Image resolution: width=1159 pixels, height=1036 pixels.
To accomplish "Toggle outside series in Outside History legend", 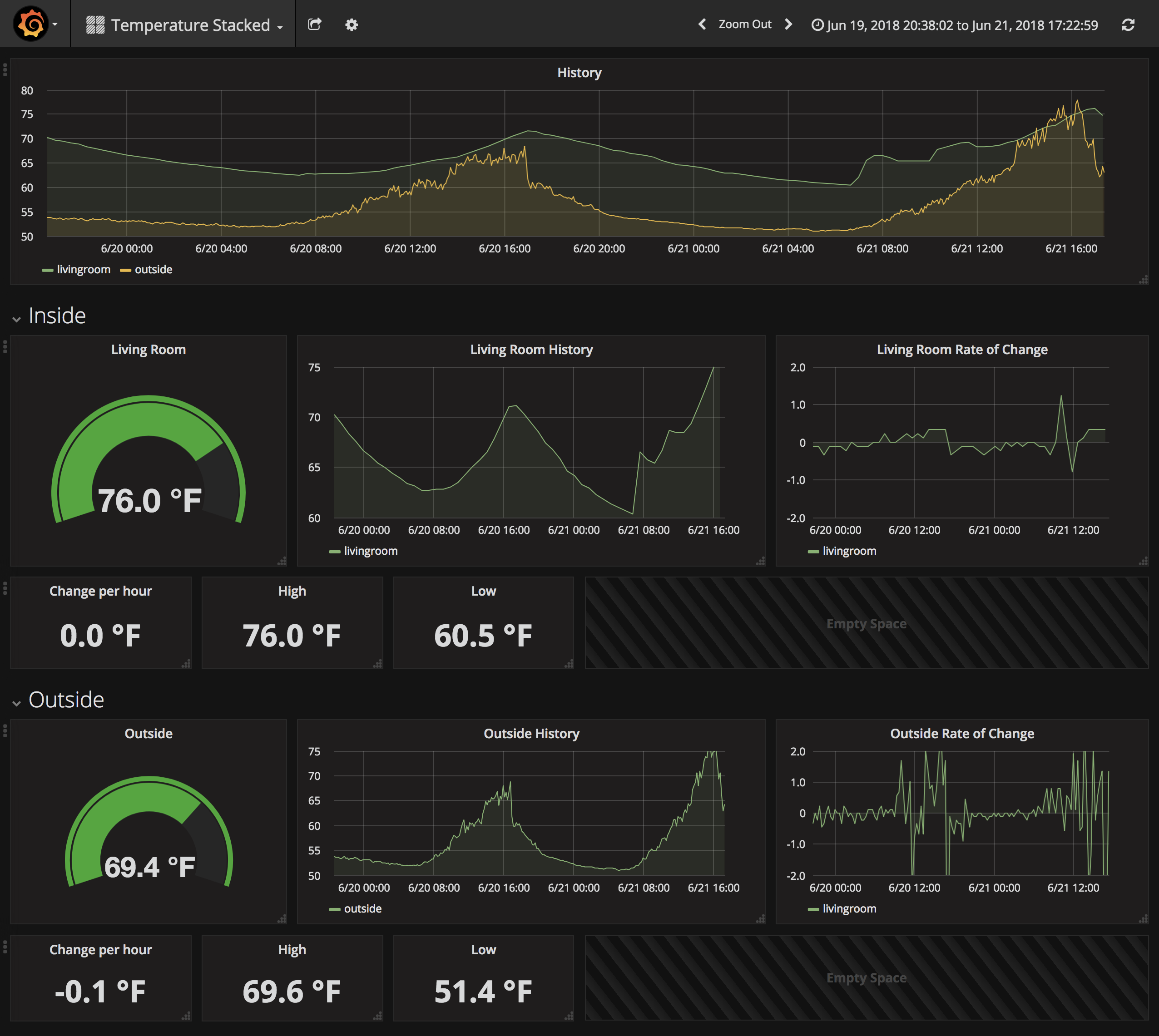I will point(362,909).
